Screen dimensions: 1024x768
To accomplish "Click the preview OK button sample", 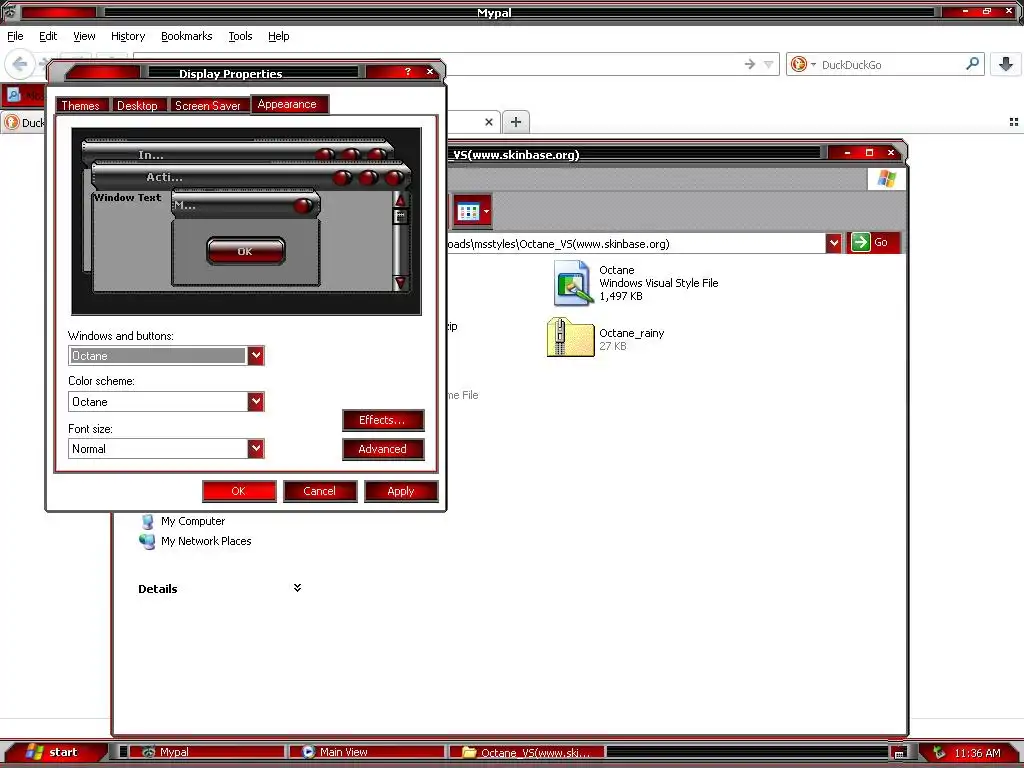I will (246, 251).
